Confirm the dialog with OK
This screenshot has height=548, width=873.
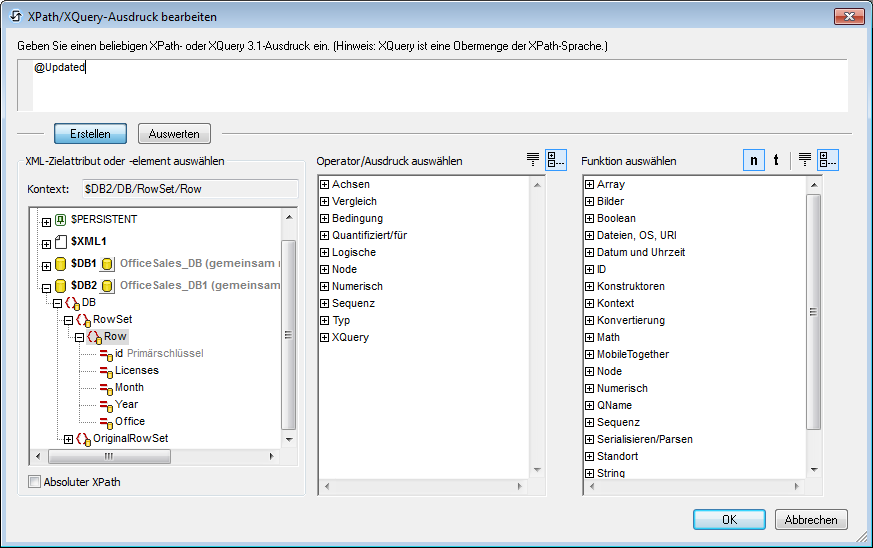[729, 520]
